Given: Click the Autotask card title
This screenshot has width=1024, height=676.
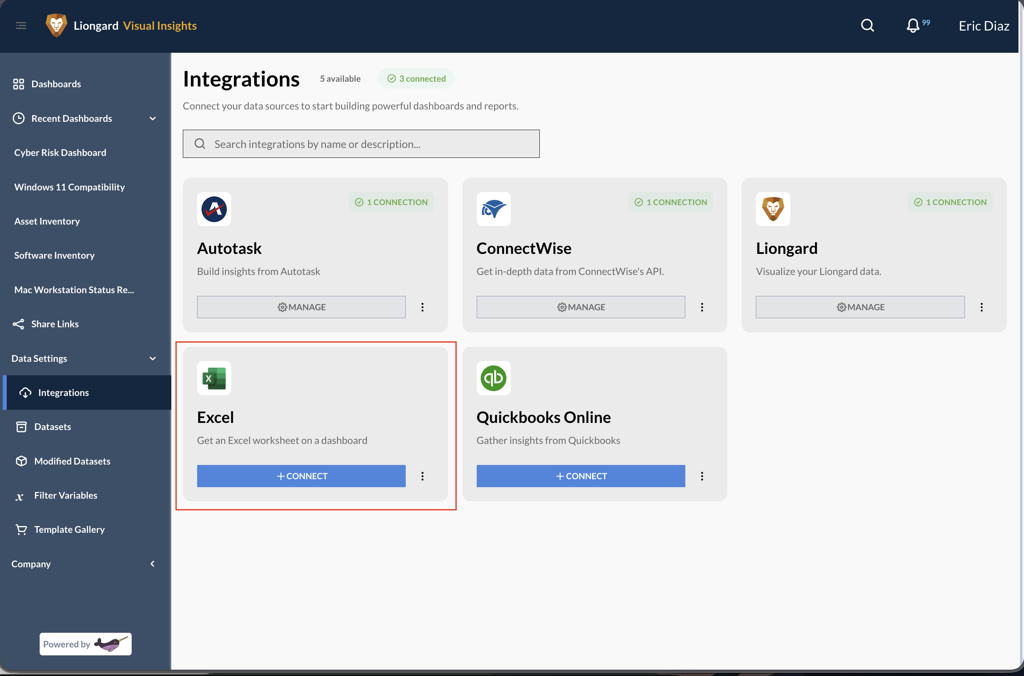Looking at the screenshot, I should coord(229,248).
